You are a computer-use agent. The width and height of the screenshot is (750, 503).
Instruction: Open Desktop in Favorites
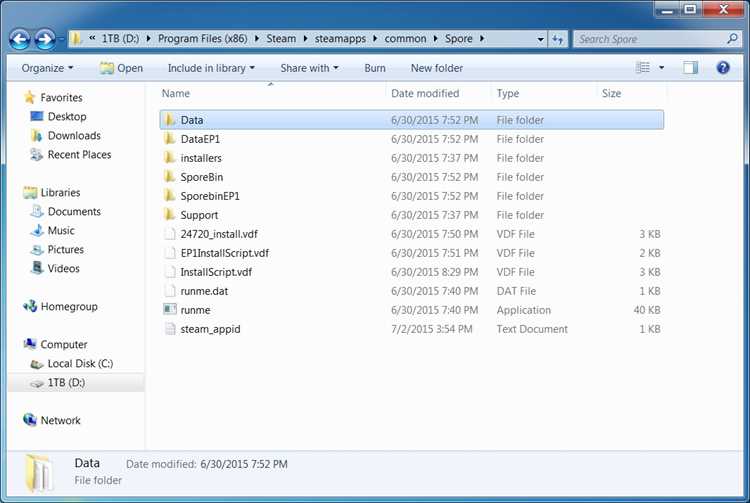click(x=67, y=117)
